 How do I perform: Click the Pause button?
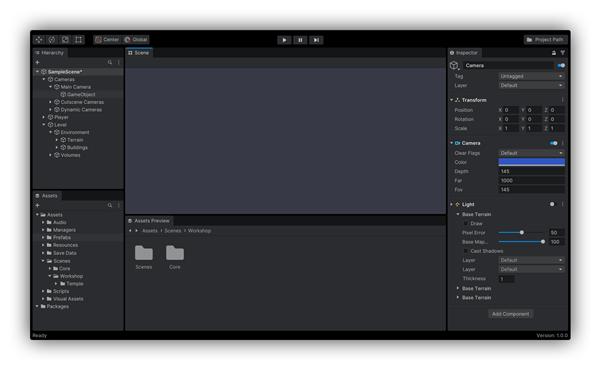click(300, 40)
